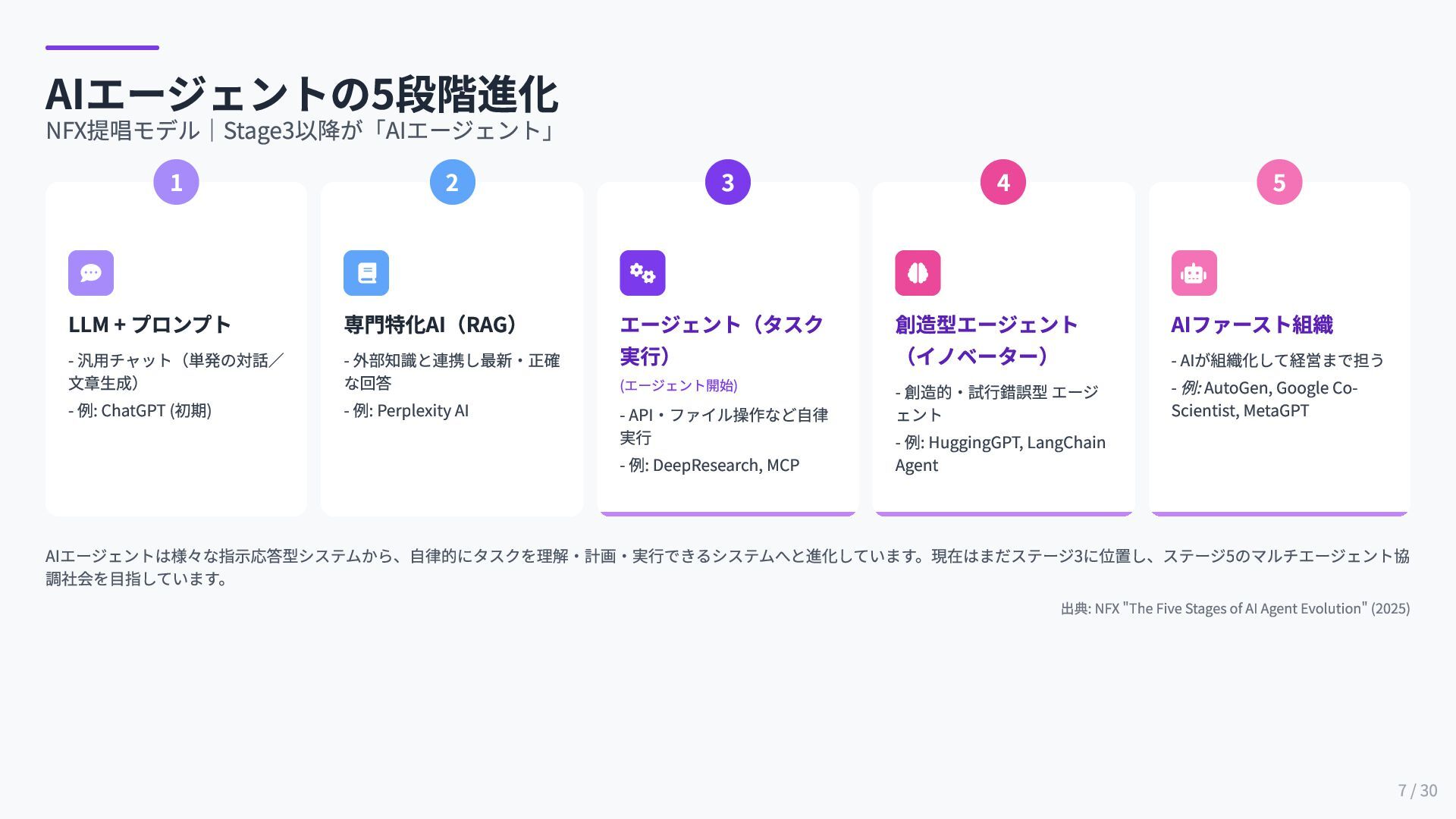Screen dimensions: 1456x819
Task: Click the line 例: AutoGen, Google Co-Scientist, MetaGPT
Action: pos(1264,399)
